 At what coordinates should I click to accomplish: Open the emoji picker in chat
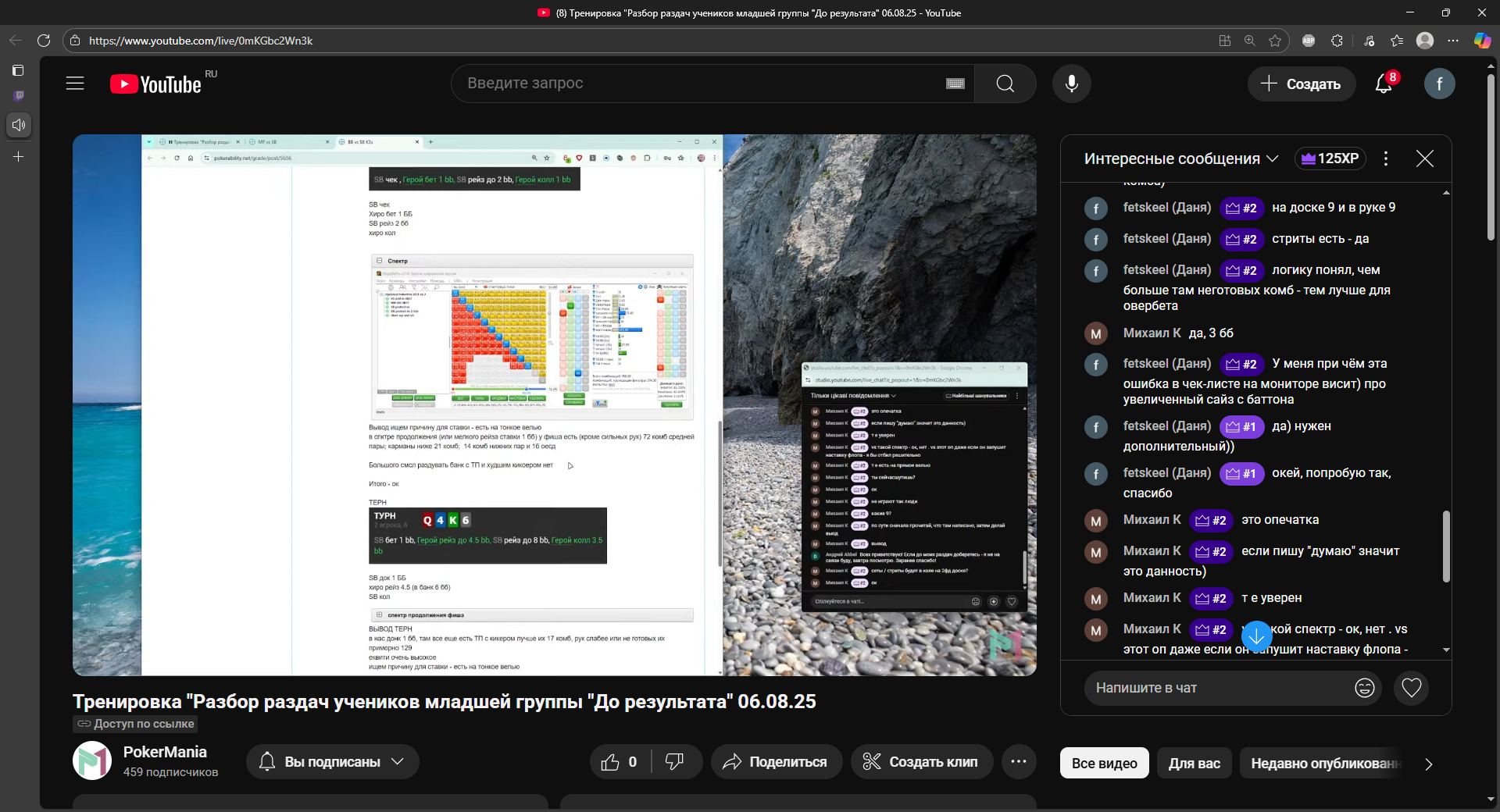[1365, 688]
